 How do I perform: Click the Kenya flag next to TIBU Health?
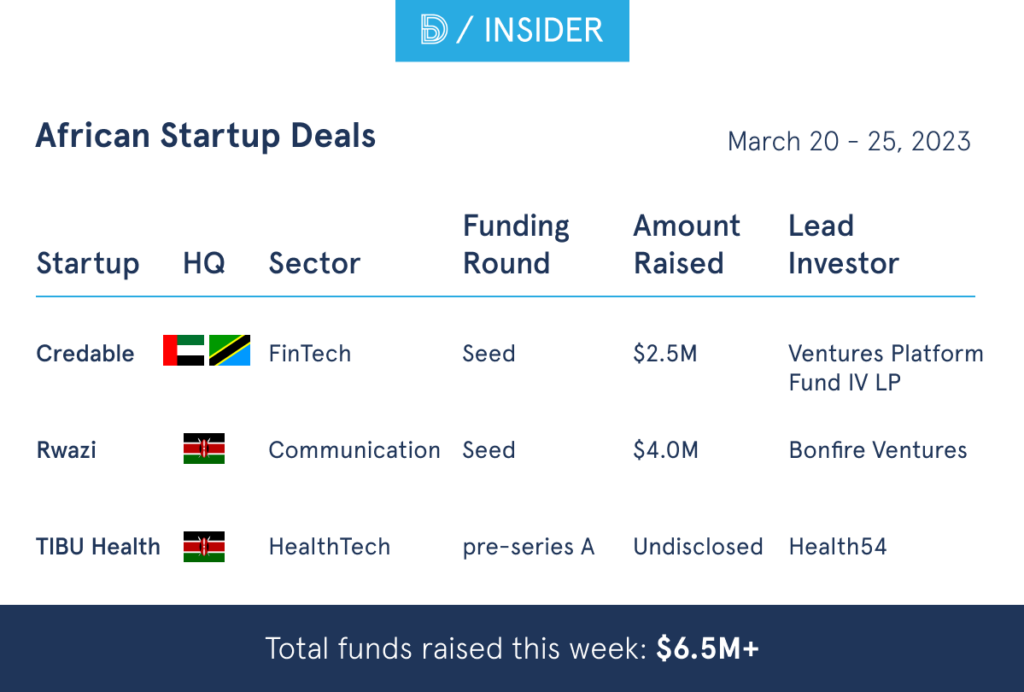click(x=204, y=547)
